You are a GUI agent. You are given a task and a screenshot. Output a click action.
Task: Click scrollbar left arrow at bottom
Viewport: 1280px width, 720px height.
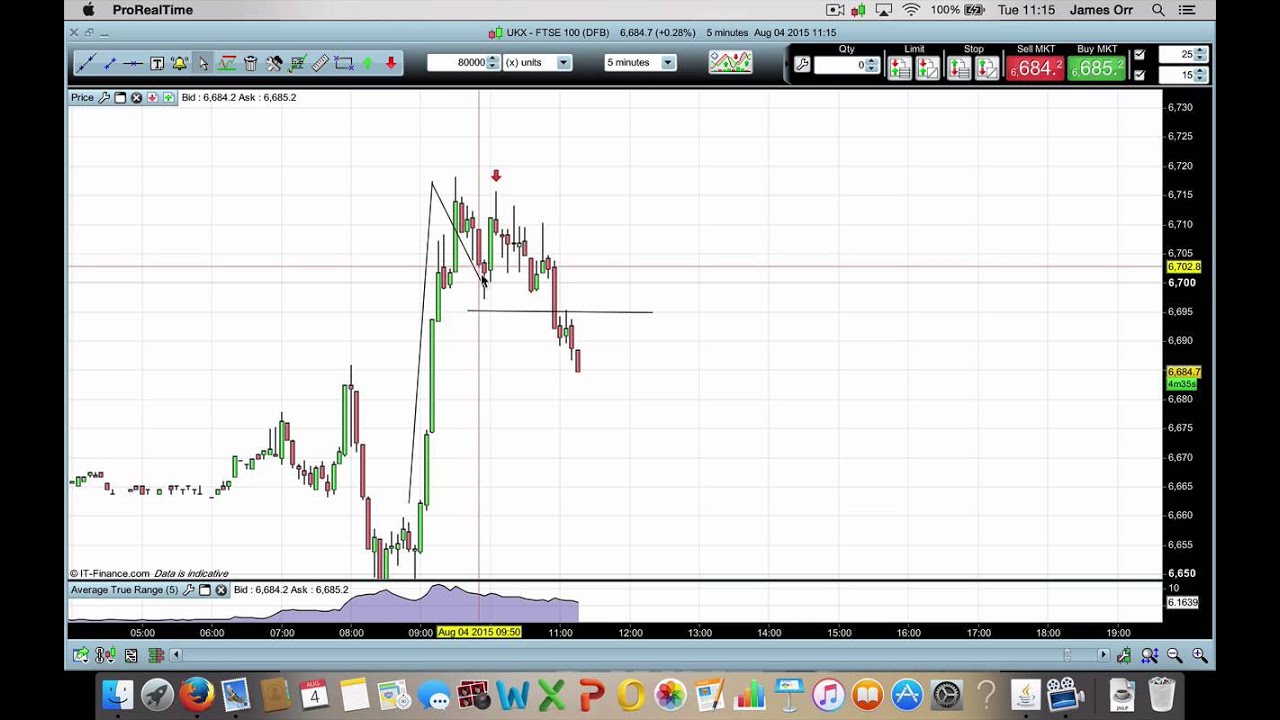click(176, 655)
